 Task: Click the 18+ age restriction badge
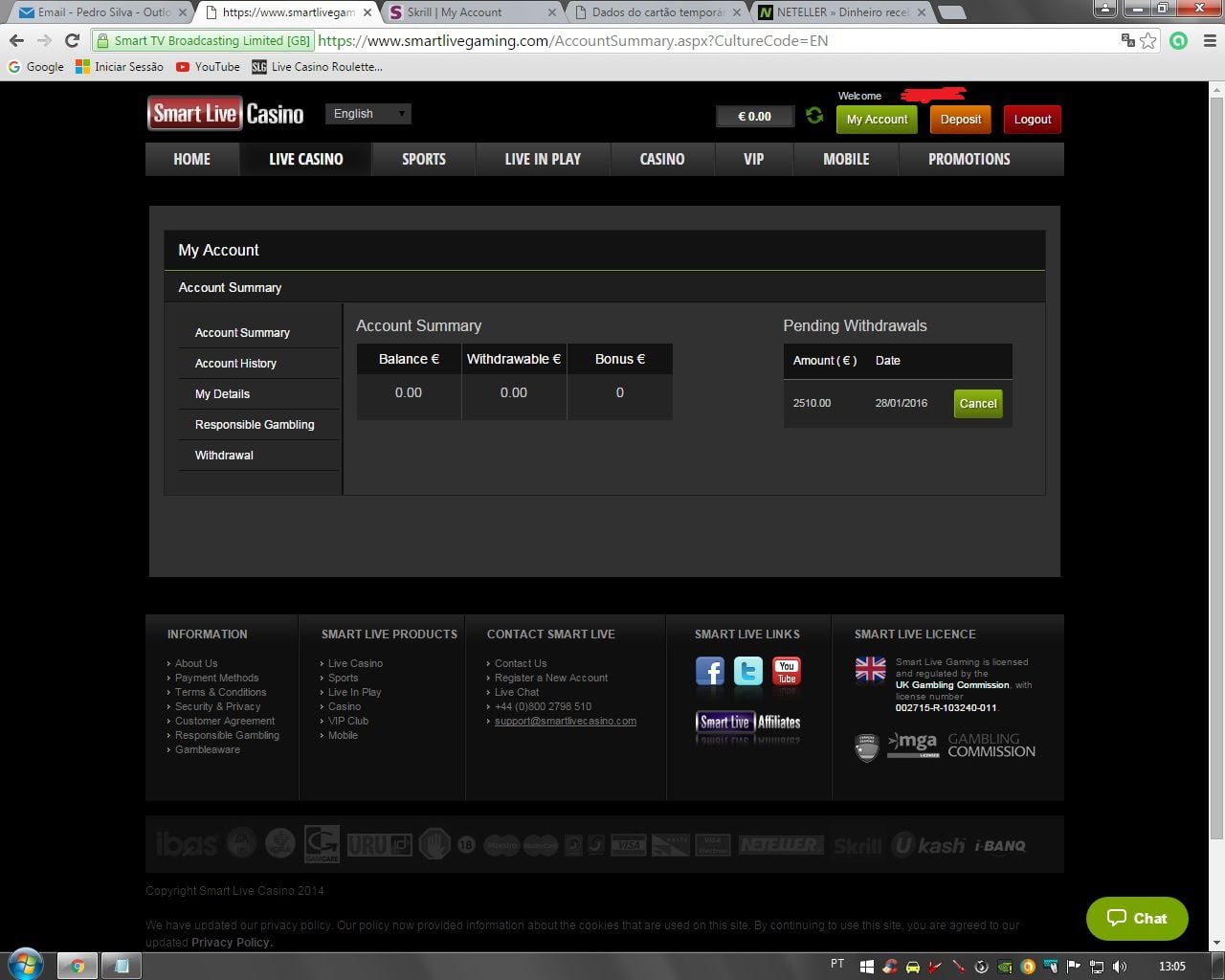click(x=466, y=845)
